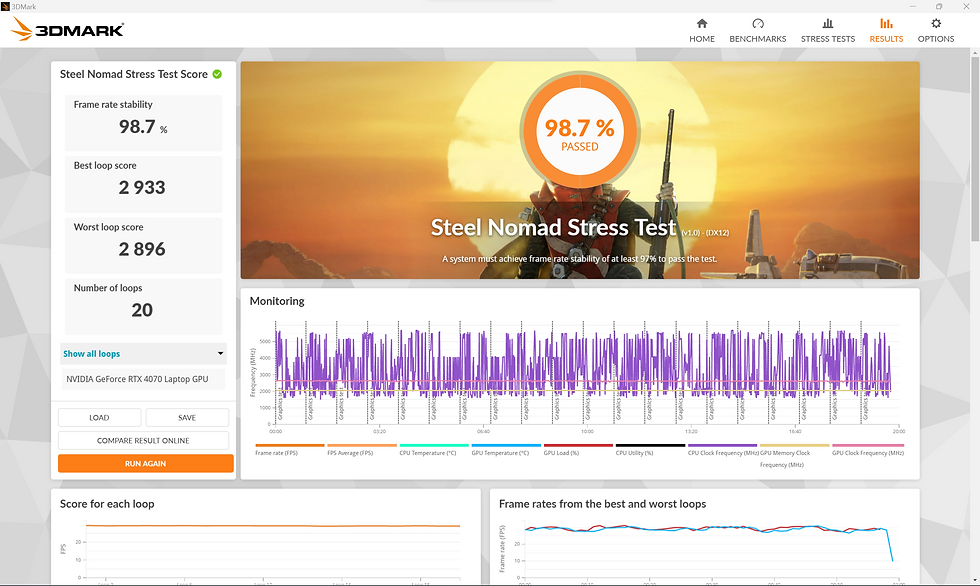Click the SAVE button

[x=187, y=417]
